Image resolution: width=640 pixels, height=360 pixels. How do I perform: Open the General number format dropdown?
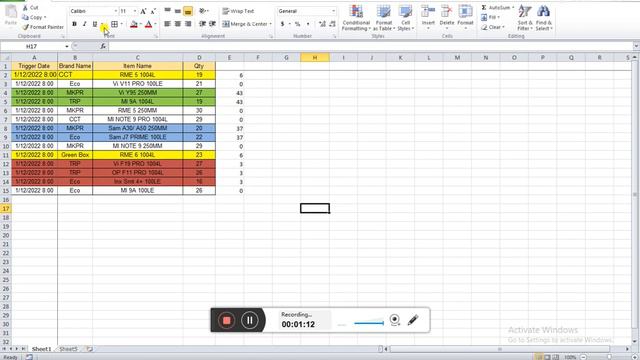click(x=333, y=11)
